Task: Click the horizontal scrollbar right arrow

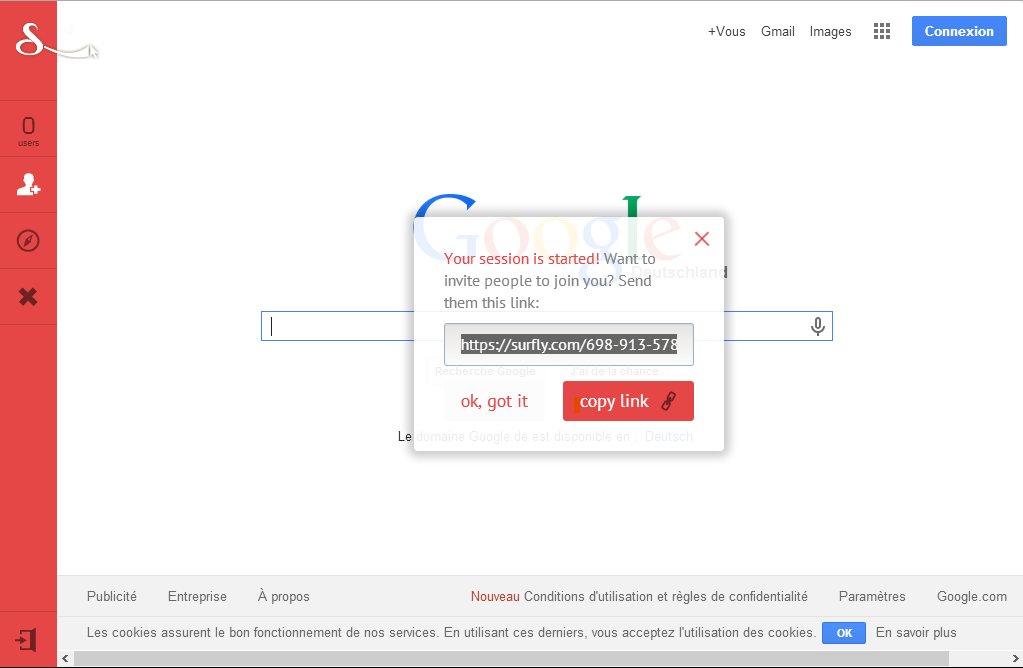Action: (x=1015, y=659)
